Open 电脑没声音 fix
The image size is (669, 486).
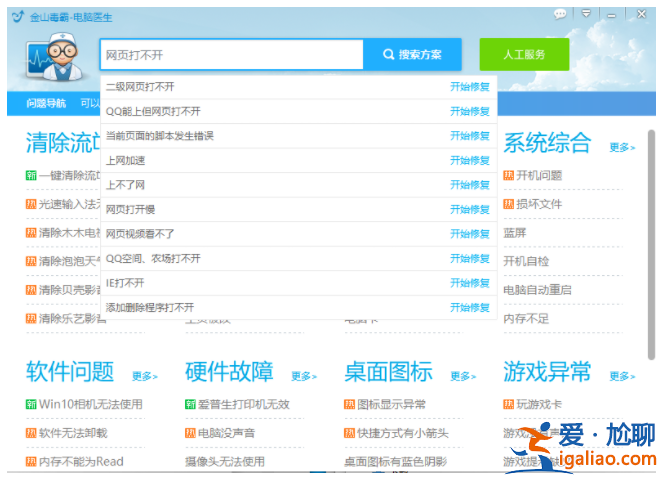tap(227, 434)
